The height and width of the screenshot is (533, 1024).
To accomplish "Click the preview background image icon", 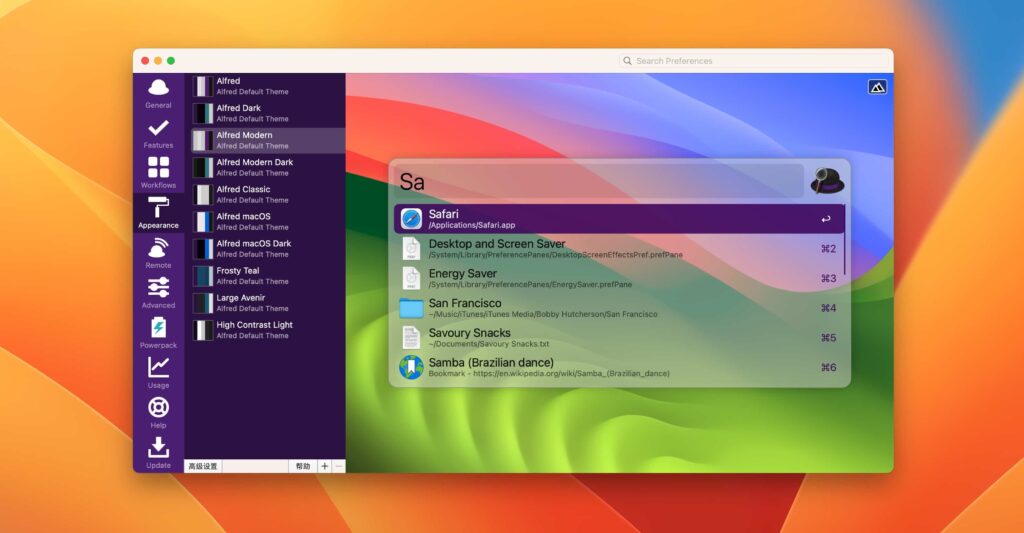I will [877, 87].
